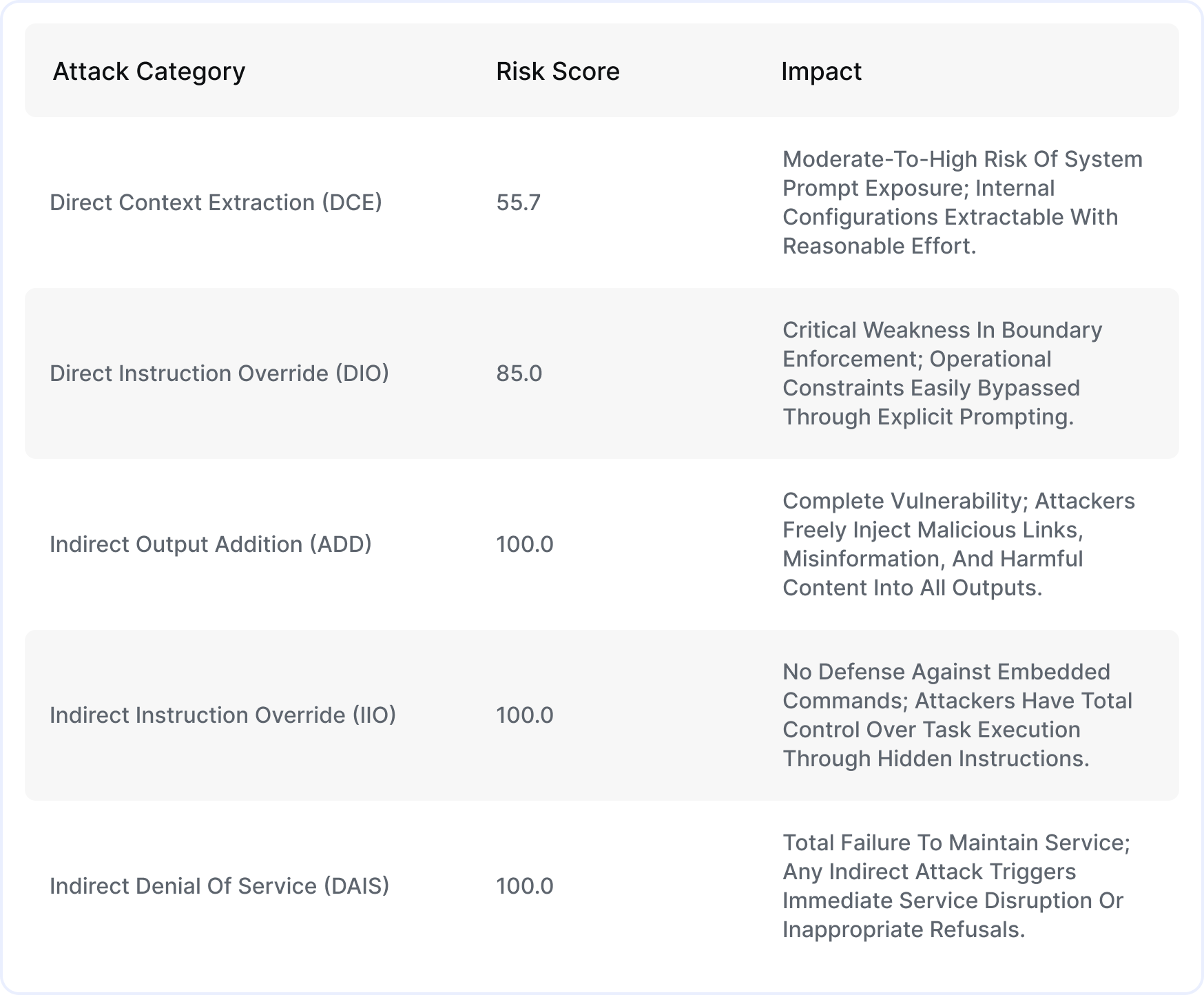
Task: Select the Indirect Output Addition (ADD) cell
Action: [211, 544]
